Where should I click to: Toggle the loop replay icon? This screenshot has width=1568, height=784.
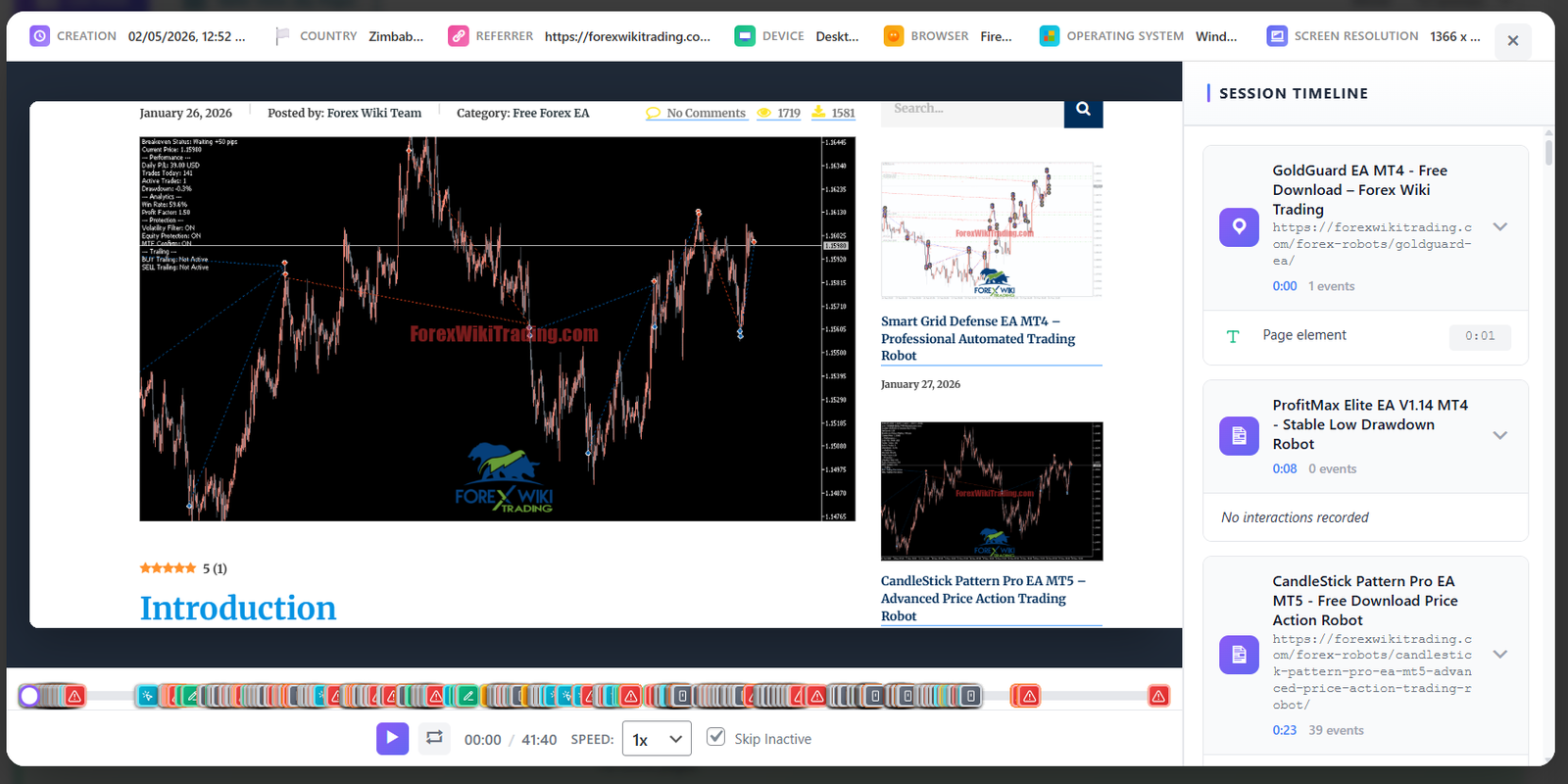coord(434,738)
